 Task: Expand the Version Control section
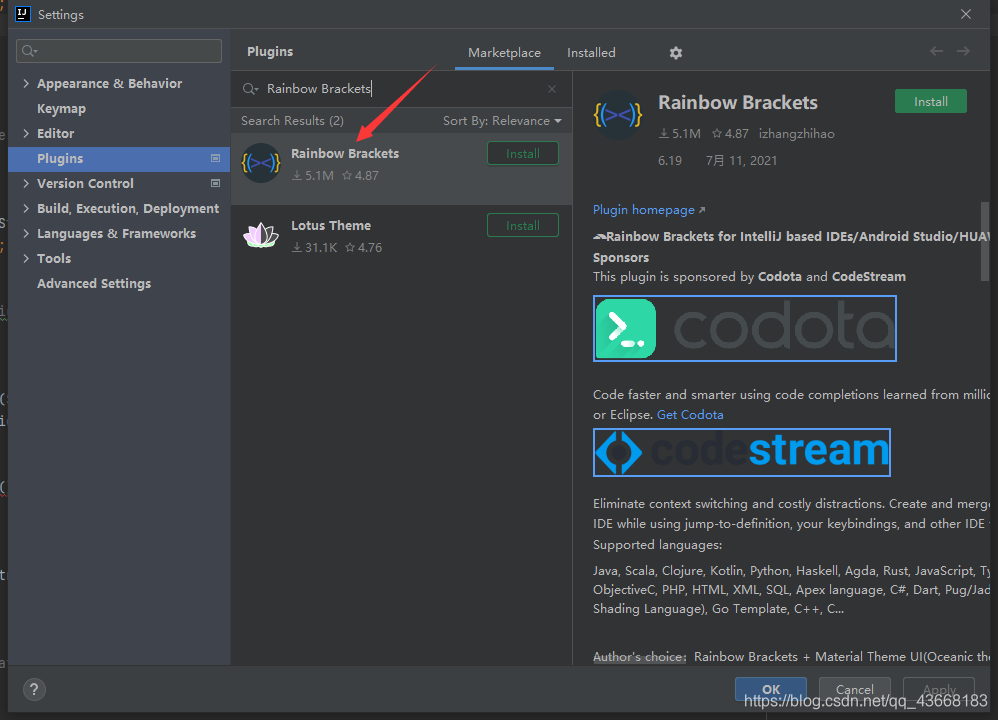pos(26,183)
